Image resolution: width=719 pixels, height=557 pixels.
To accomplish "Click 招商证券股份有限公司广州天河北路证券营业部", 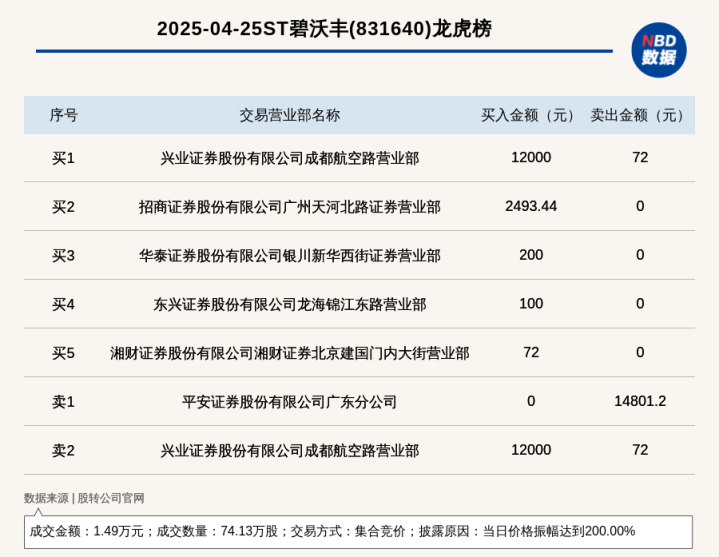I will coord(289,207).
